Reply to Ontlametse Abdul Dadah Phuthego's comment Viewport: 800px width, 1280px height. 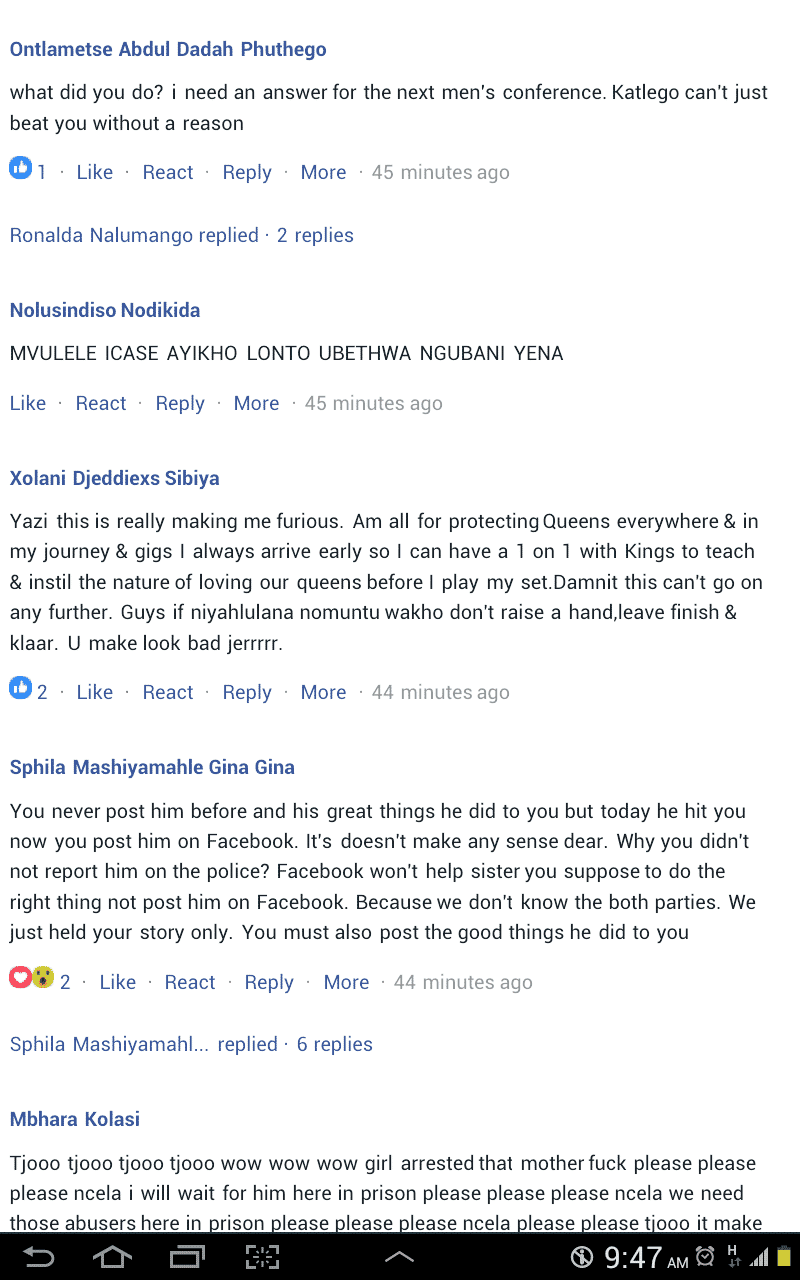pos(247,172)
